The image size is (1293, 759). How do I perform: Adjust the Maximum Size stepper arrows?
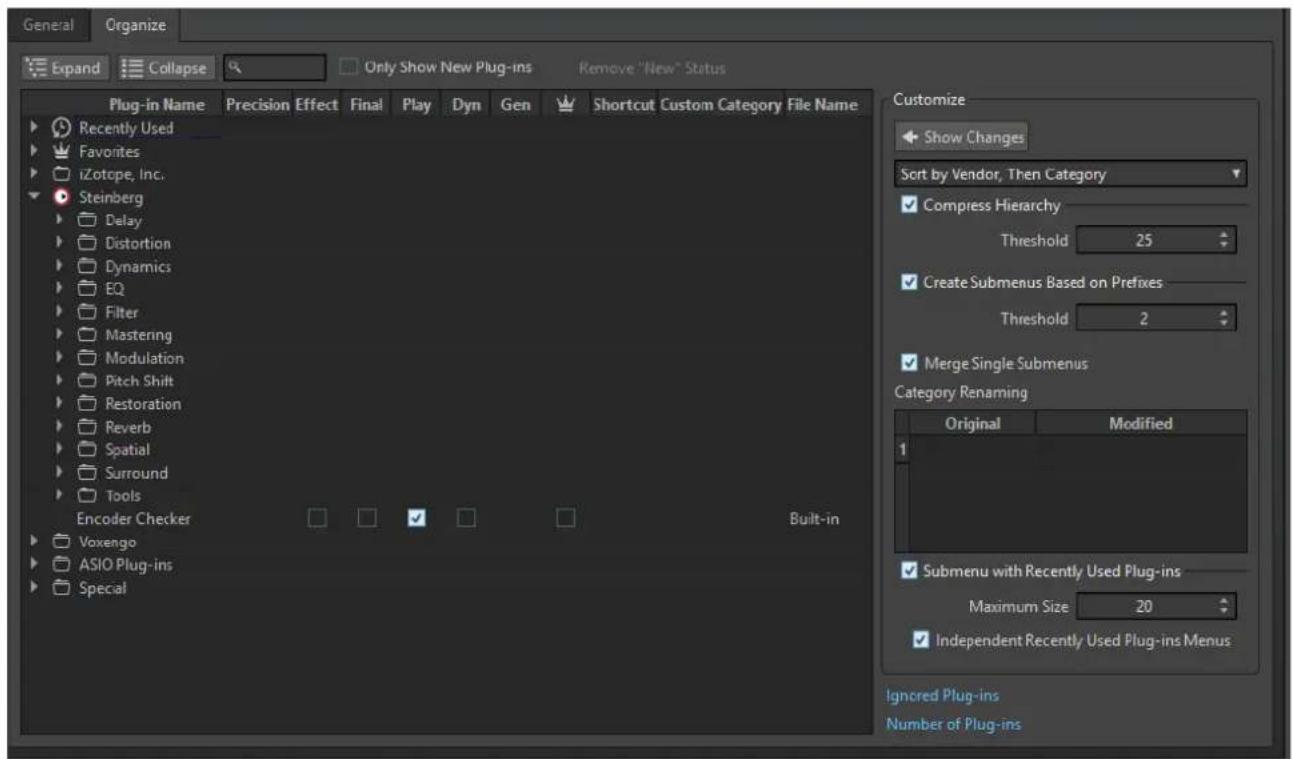(1229, 605)
